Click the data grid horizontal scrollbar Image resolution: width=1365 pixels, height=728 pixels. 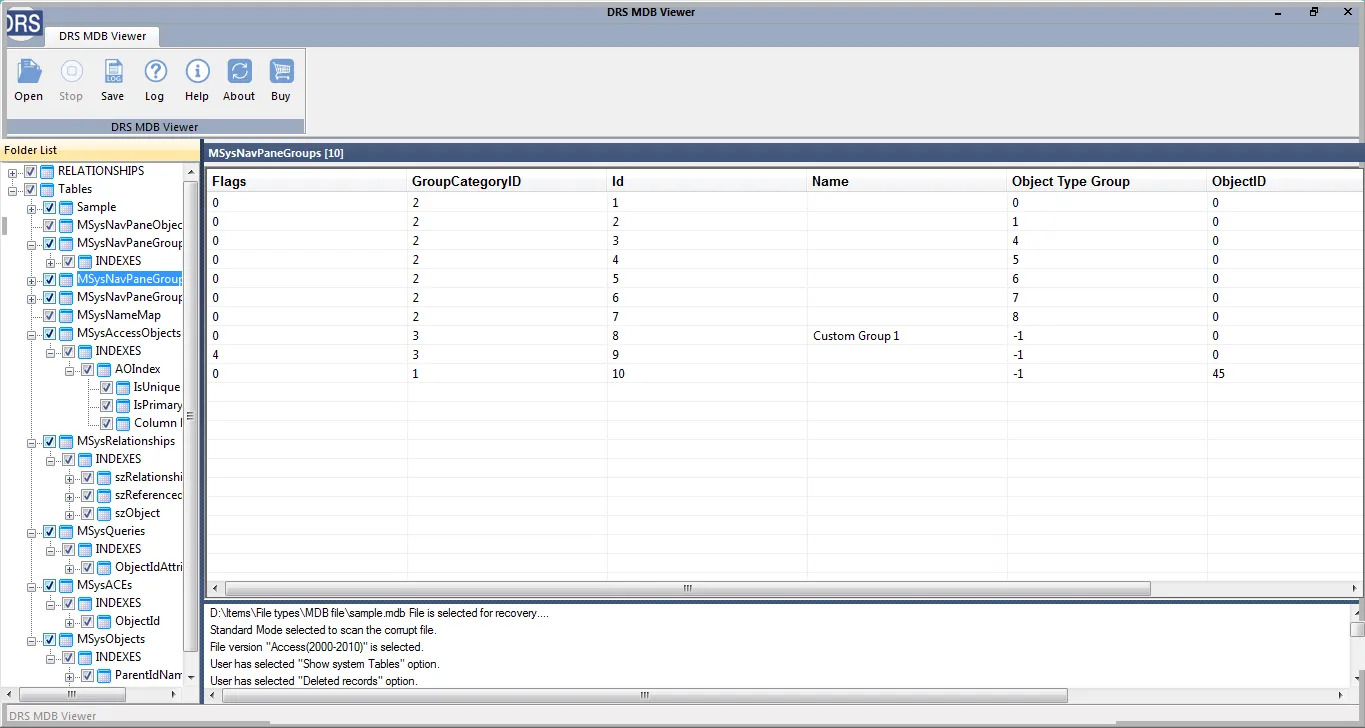coord(687,589)
